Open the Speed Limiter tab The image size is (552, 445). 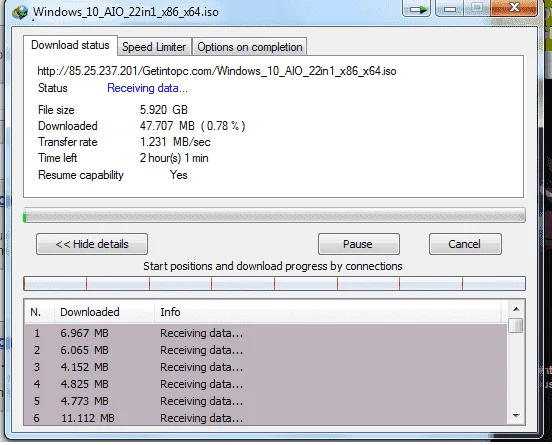154,47
